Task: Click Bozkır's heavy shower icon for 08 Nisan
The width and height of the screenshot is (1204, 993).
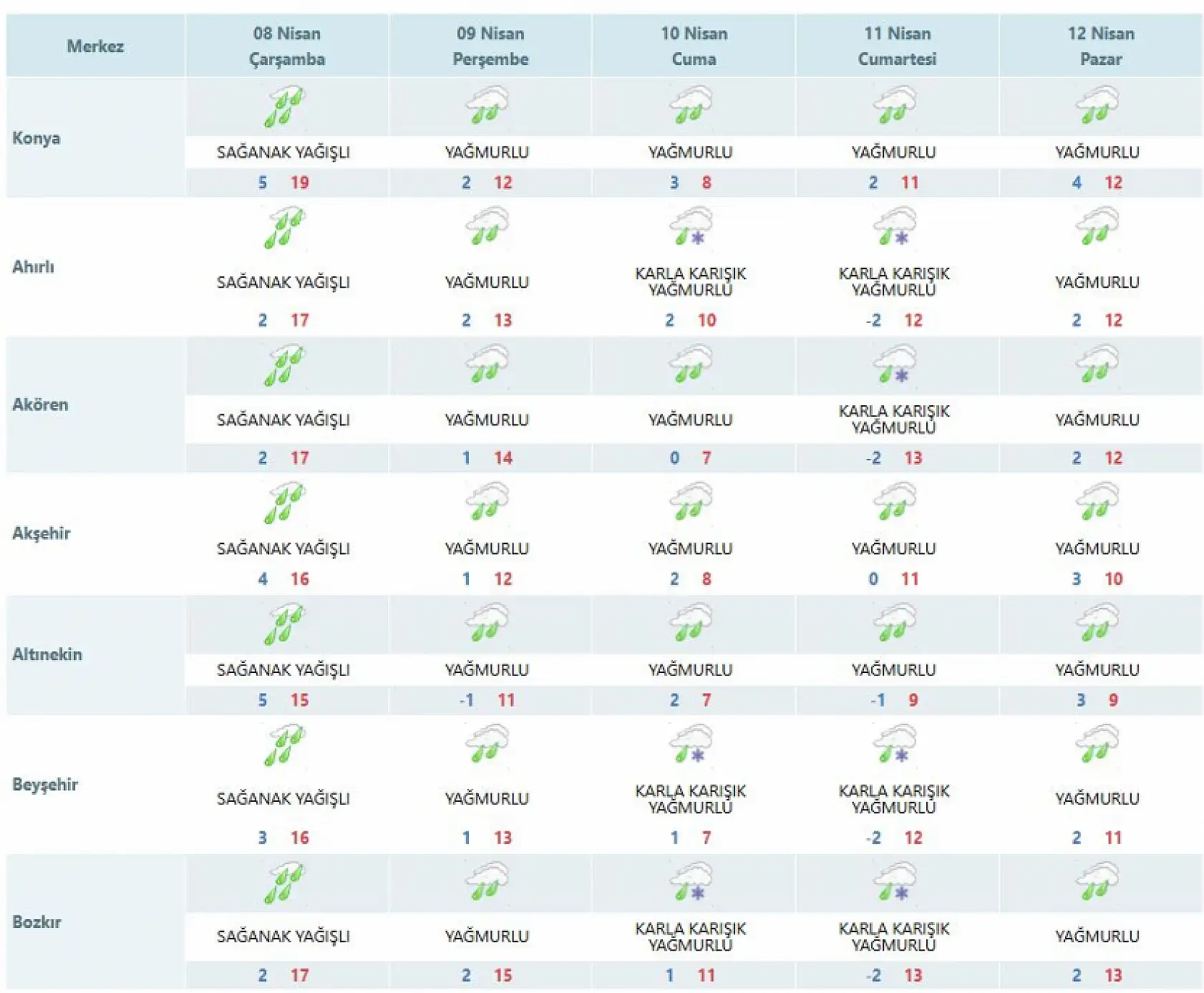Action: (x=284, y=883)
